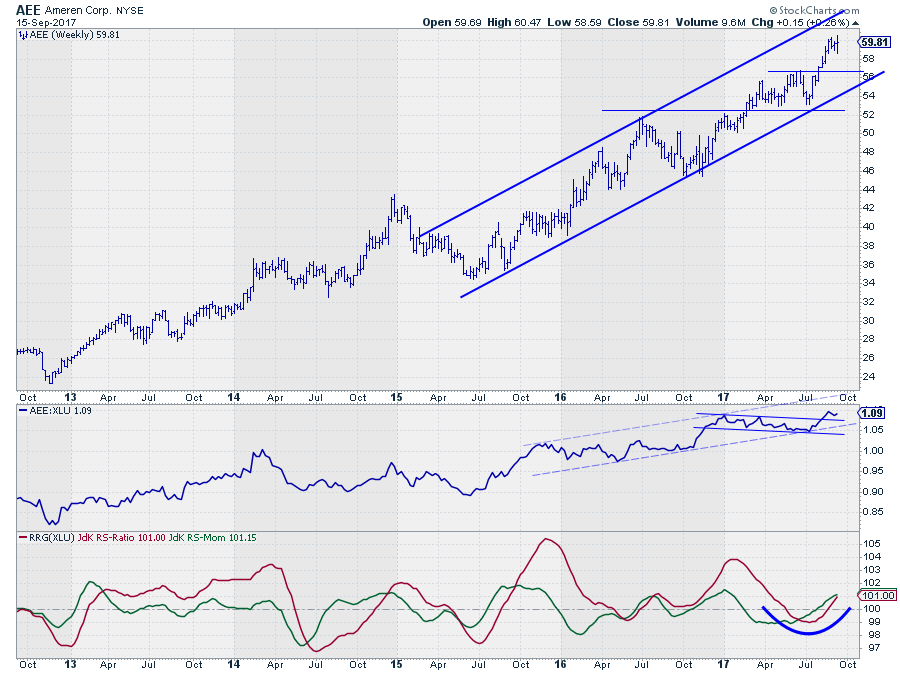Click year label 15 below the price panel
The image size is (900, 673).
coord(397,397)
